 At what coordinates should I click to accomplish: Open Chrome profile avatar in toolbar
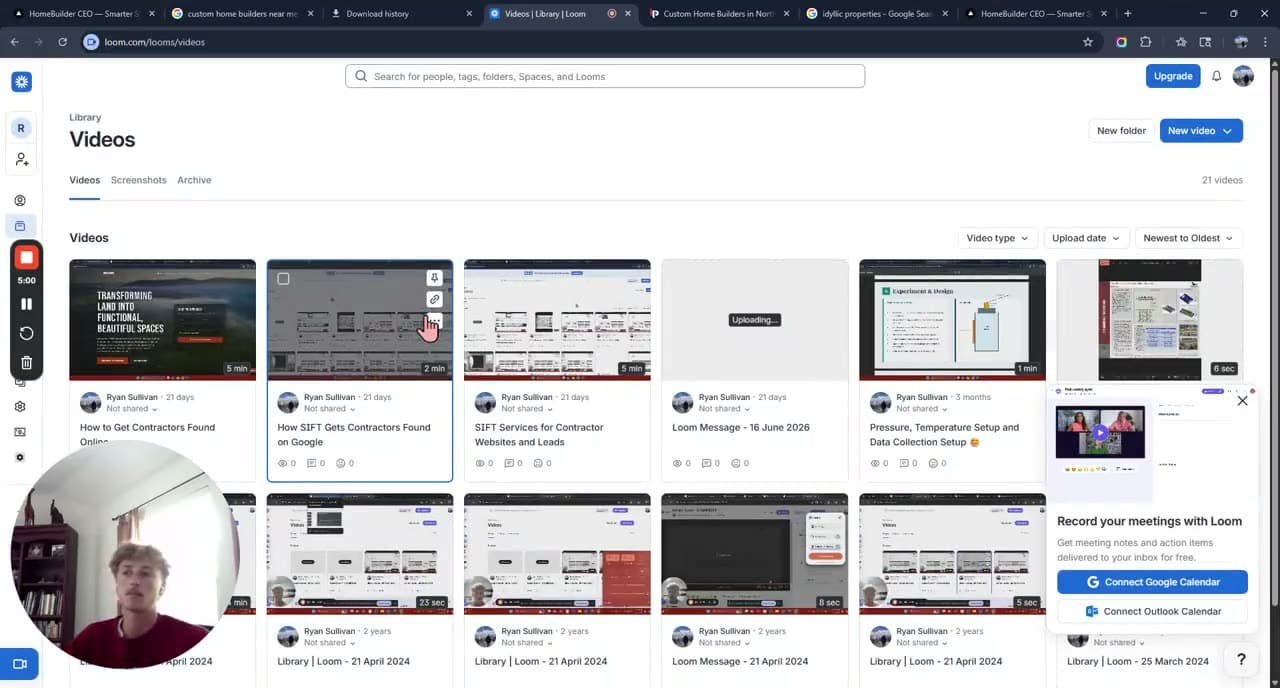pos(1241,42)
